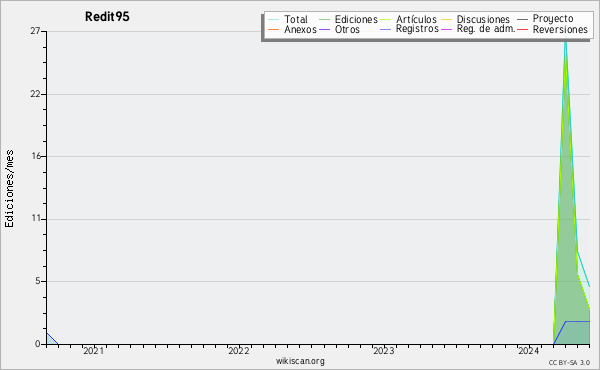Click the y-axis value 16
Image resolution: width=600 pixels, height=370 pixels.
(36, 156)
